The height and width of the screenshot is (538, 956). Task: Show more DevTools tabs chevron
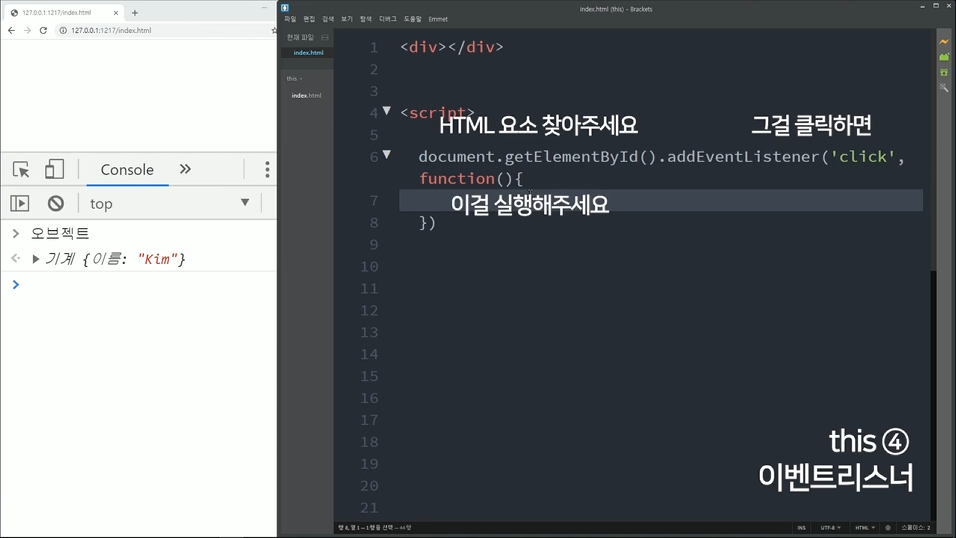pyautogui.click(x=185, y=169)
